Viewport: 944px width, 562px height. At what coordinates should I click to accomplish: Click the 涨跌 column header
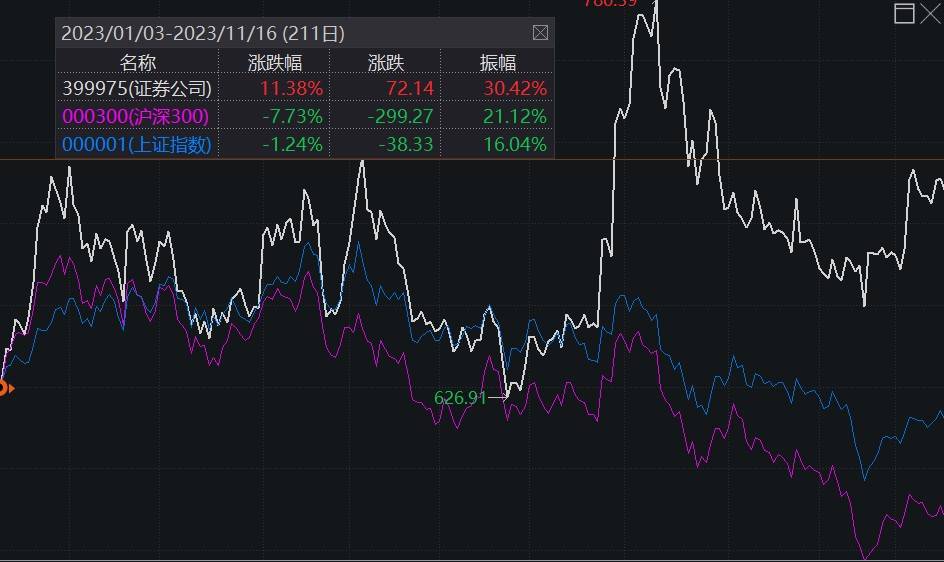(x=386, y=62)
